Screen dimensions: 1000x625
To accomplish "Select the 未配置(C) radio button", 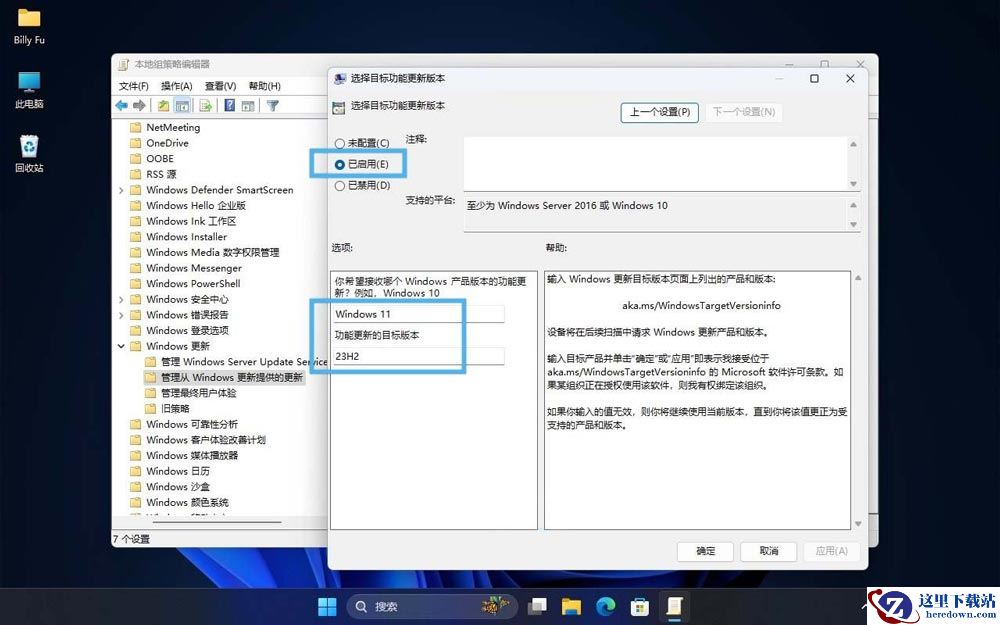I will (340, 143).
